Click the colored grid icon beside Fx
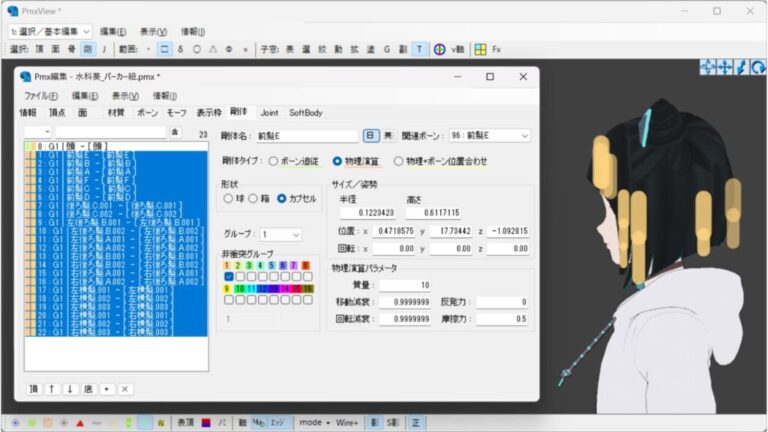Image resolution: width=768 pixels, height=432 pixels. pyautogui.click(x=480, y=49)
